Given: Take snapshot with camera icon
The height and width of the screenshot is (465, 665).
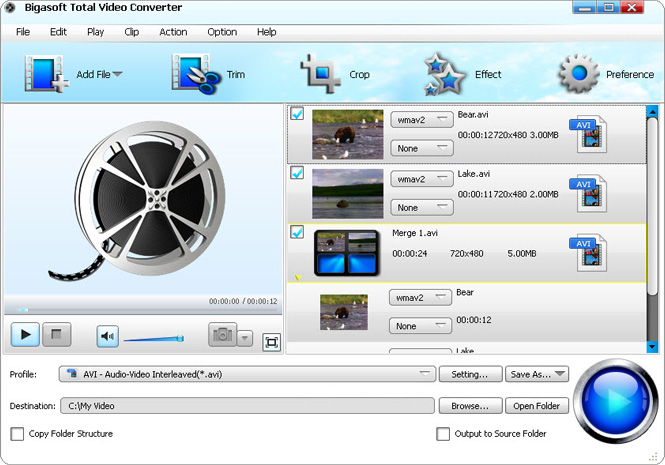Looking at the screenshot, I should 222,335.
